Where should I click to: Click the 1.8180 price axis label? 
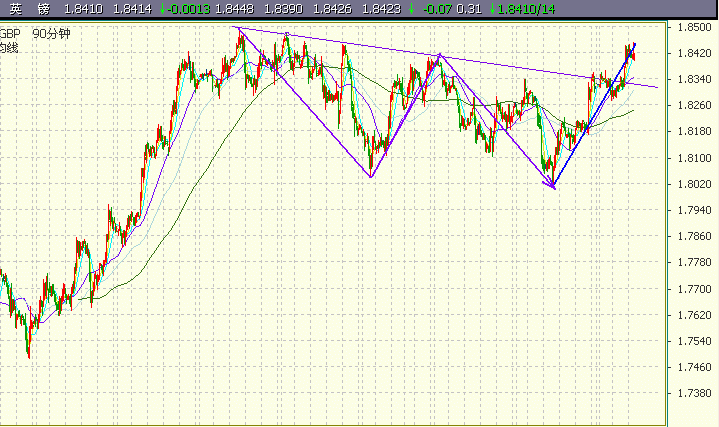coord(694,132)
